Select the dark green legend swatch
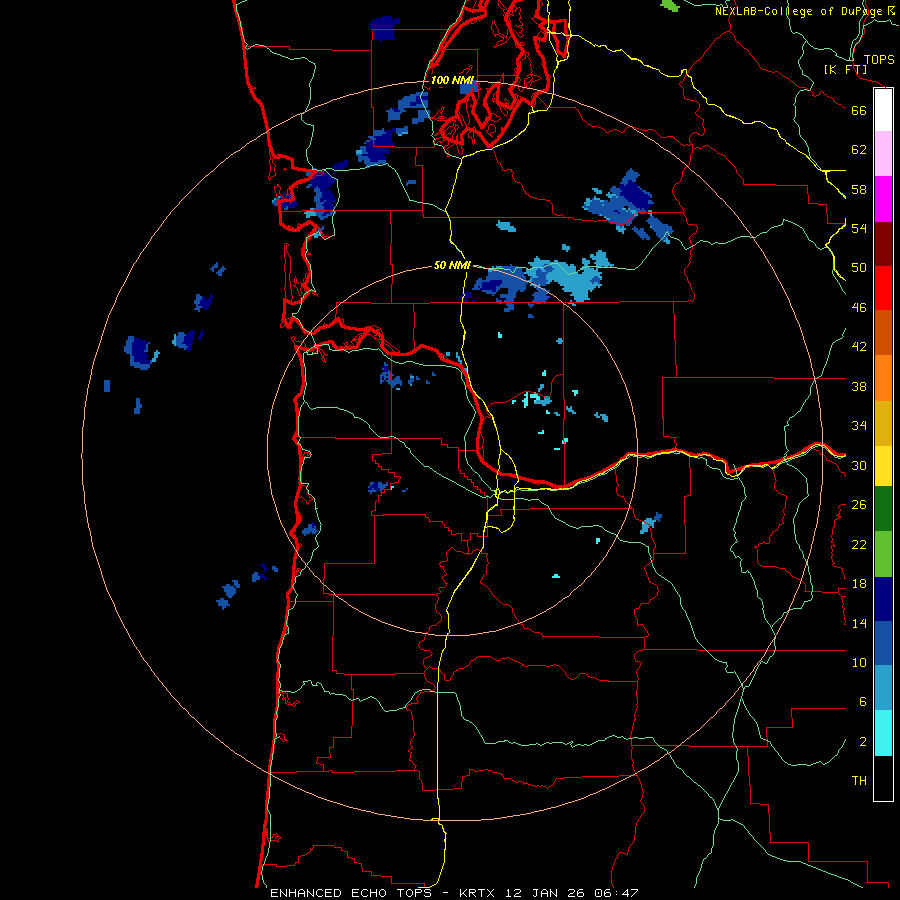 883,509
